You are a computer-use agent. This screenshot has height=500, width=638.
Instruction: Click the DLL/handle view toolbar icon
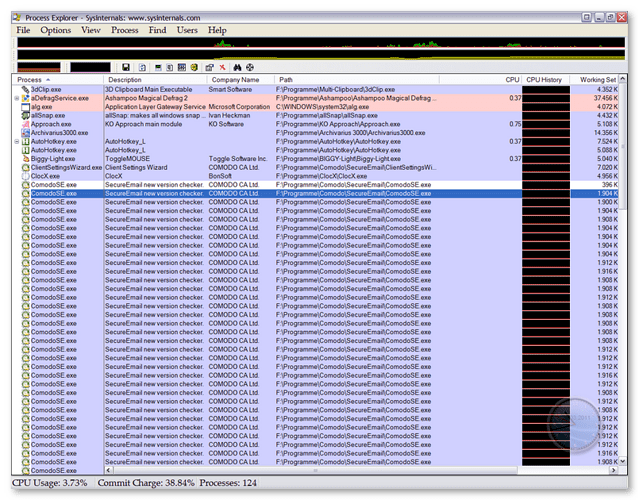[x=194, y=68]
